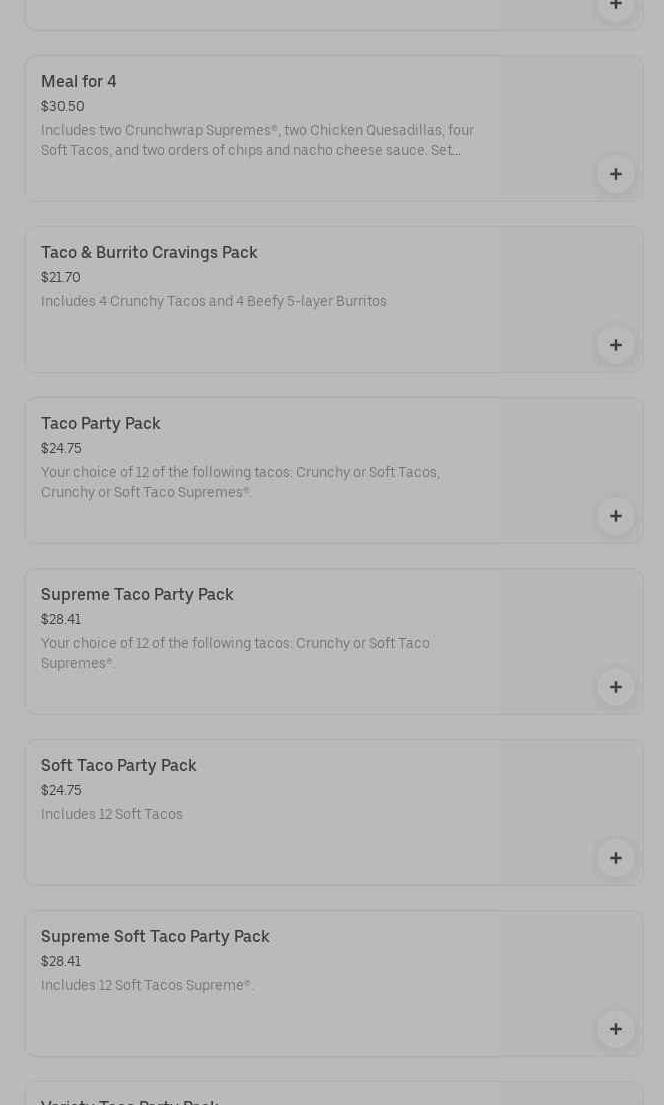The image size is (664, 1105).
Task: Select the Taco Party Pack description text
Action: tap(240, 482)
